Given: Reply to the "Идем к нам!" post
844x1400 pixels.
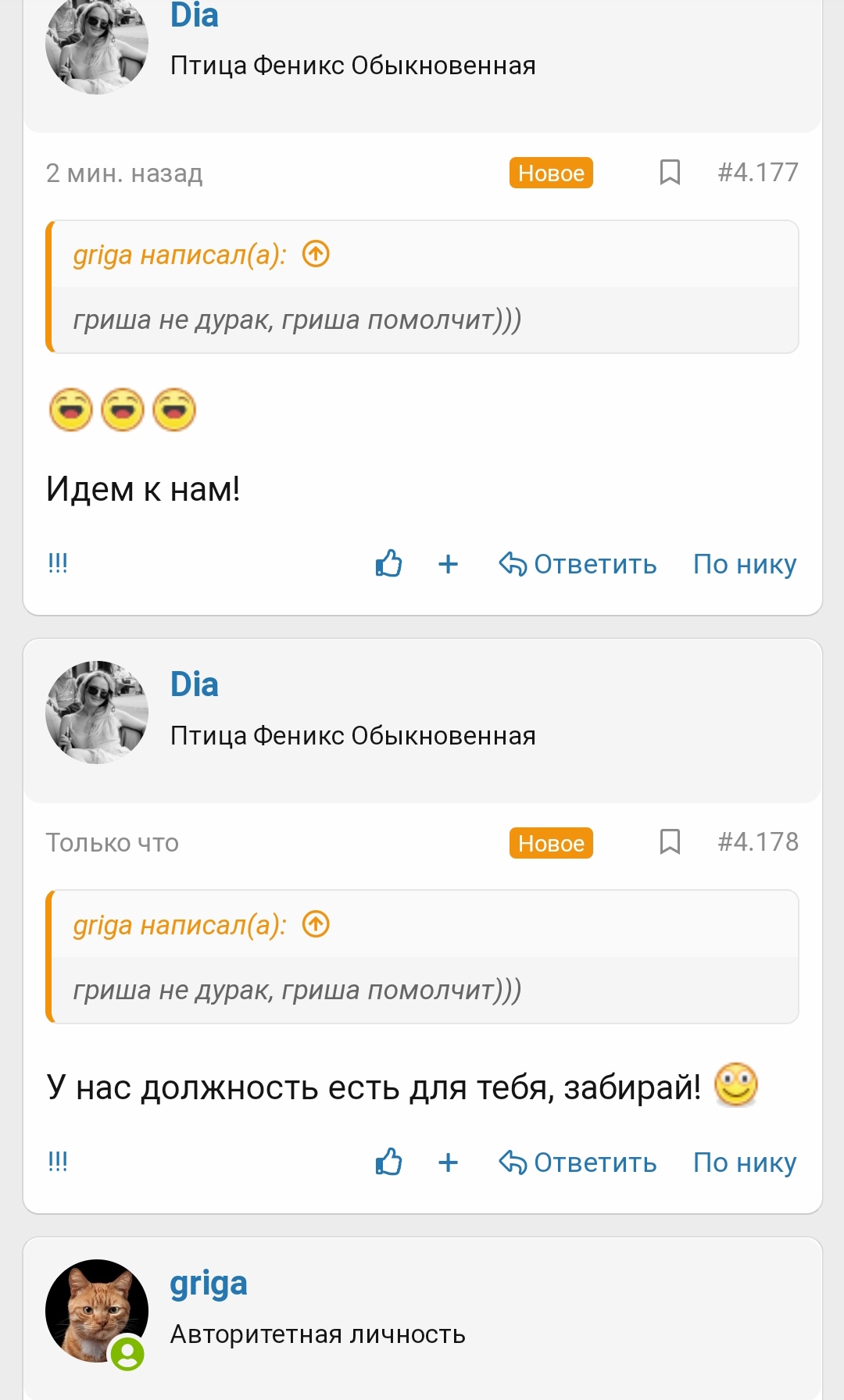Looking at the screenshot, I should point(578,564).
